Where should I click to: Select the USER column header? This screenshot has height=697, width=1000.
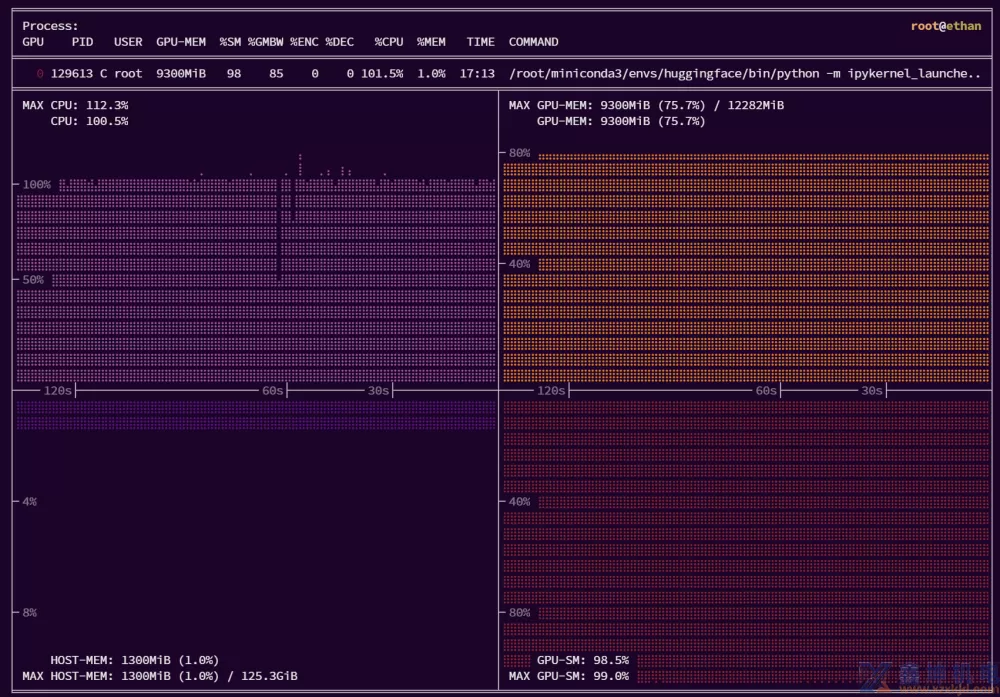[128, 42]
